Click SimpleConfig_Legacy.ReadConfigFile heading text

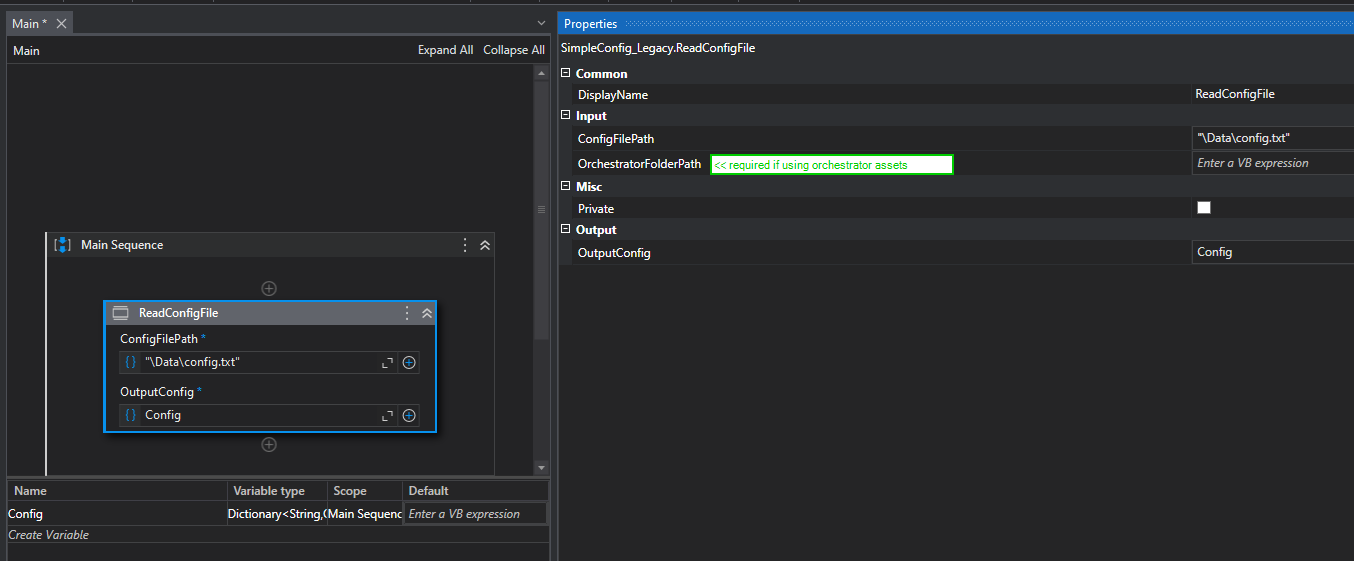tap(658, 48)
